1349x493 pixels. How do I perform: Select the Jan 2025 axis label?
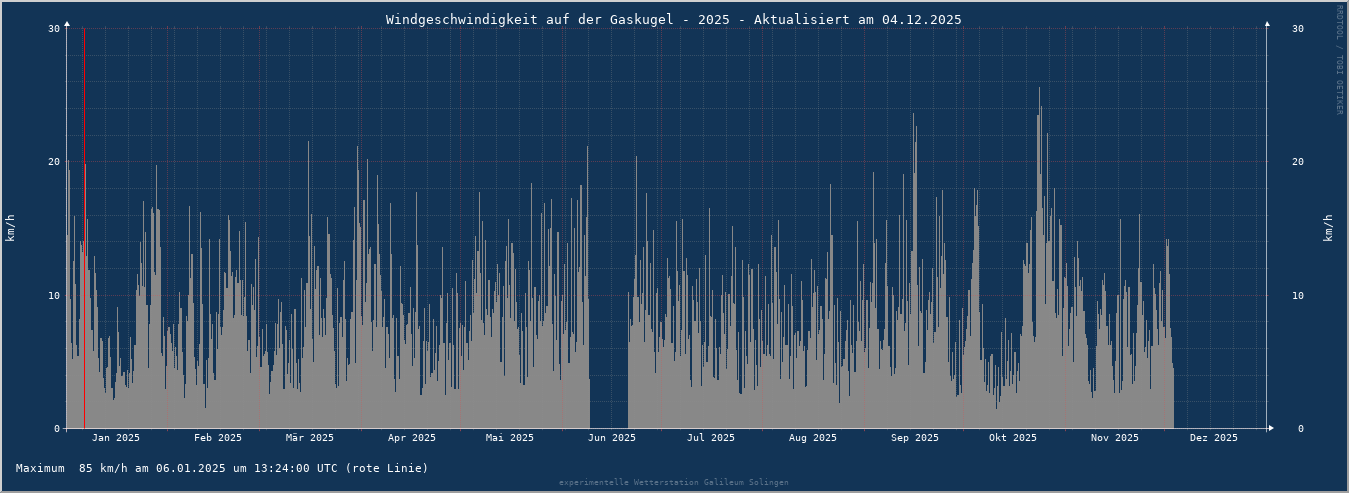pyautogui.click(x=115, y=438)
